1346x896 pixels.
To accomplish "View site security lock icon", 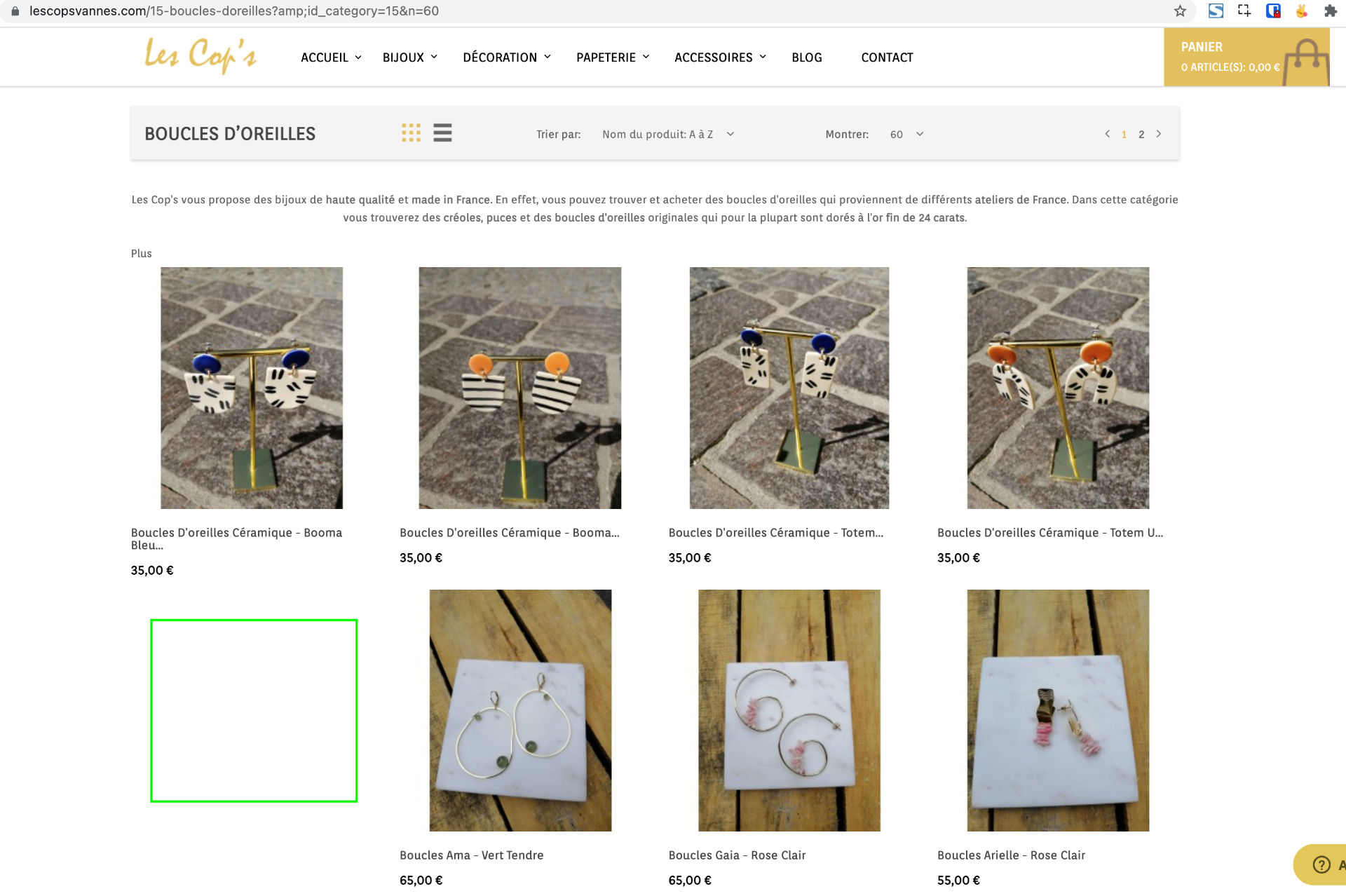I will tap(15, 11).
